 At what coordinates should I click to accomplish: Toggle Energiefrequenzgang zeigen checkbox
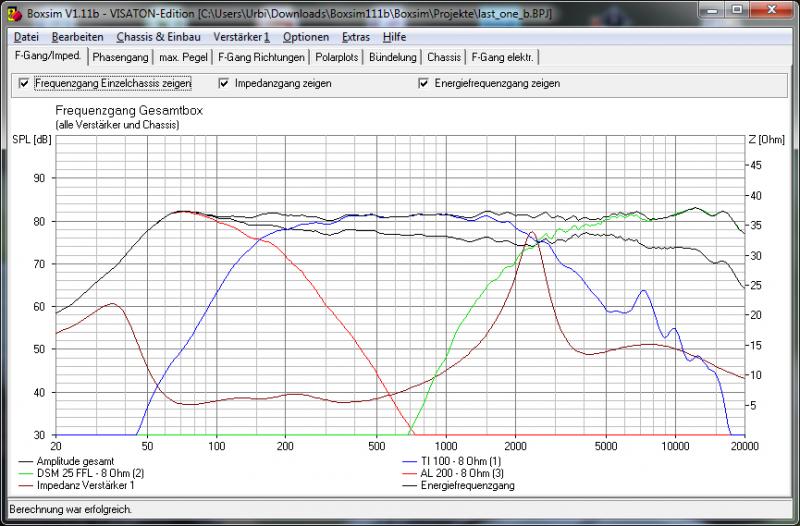click(423, 83)
